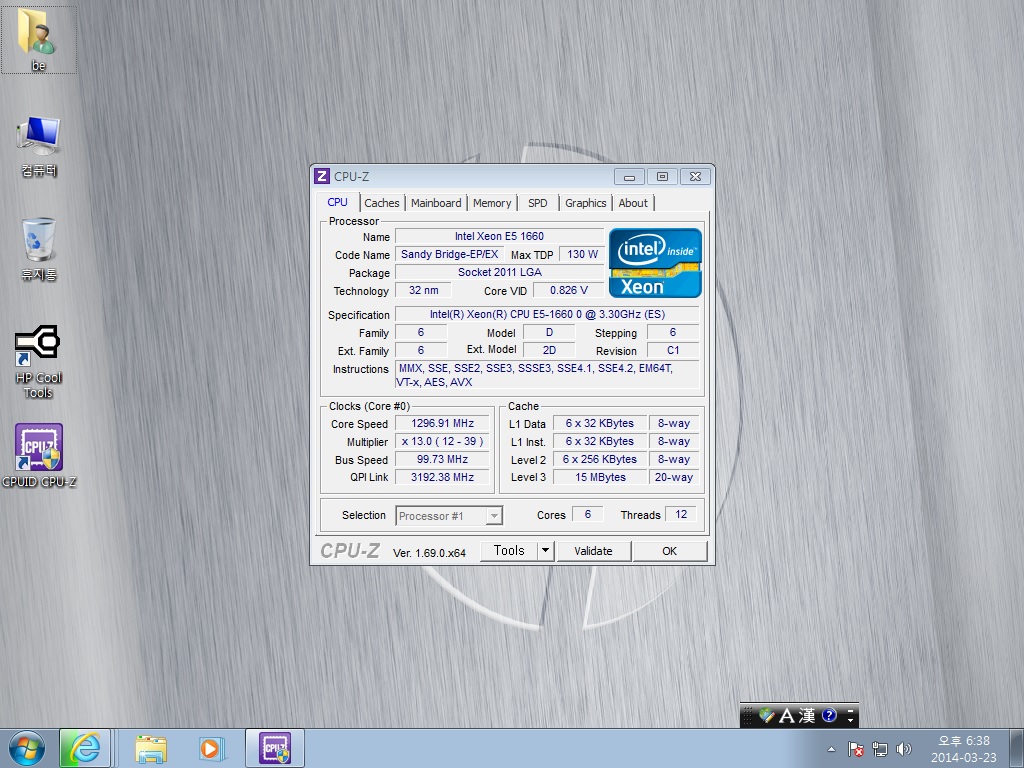Click the 'Ver. 1.69.0.x64' version text
This screenshot has width=1024, height=768.
429,553
